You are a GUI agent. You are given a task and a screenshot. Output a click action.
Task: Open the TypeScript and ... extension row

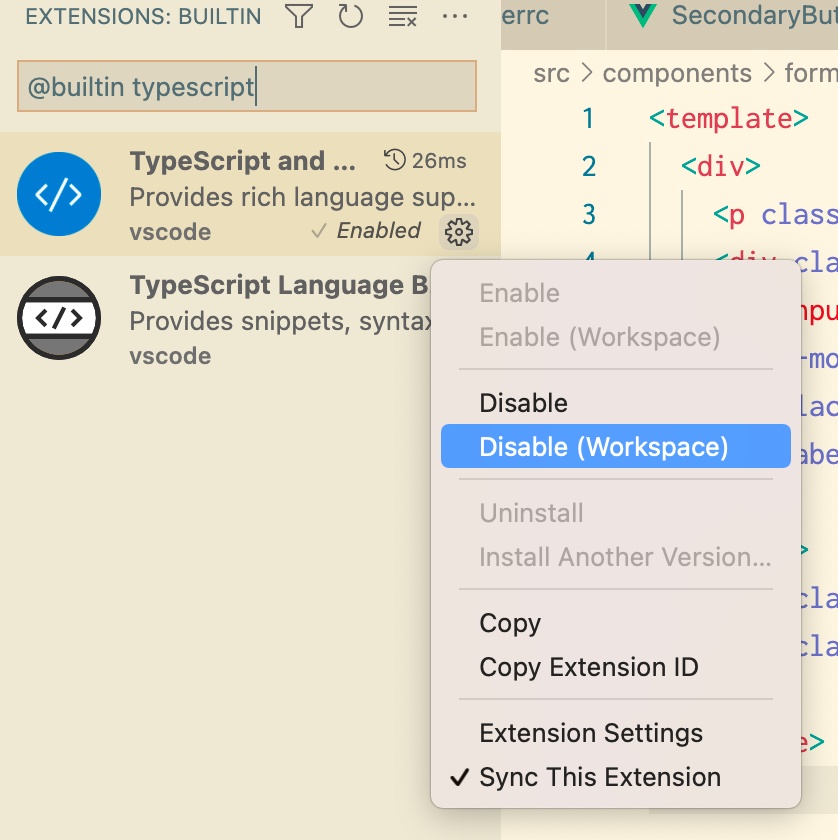tap(250, 194)
